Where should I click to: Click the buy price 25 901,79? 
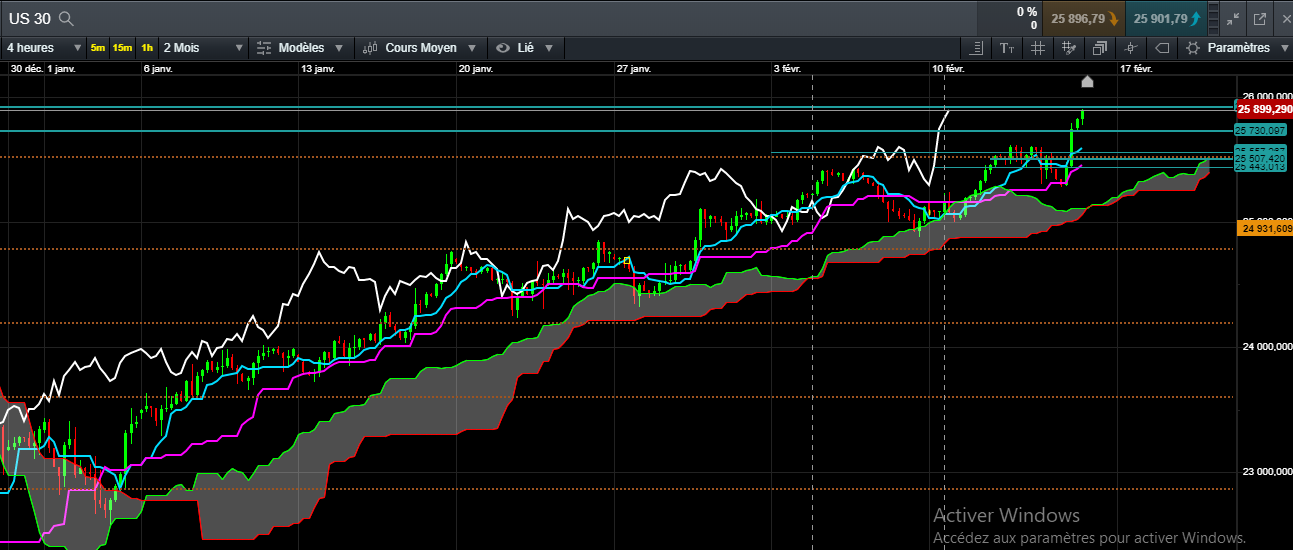(x=1167, y=18)
